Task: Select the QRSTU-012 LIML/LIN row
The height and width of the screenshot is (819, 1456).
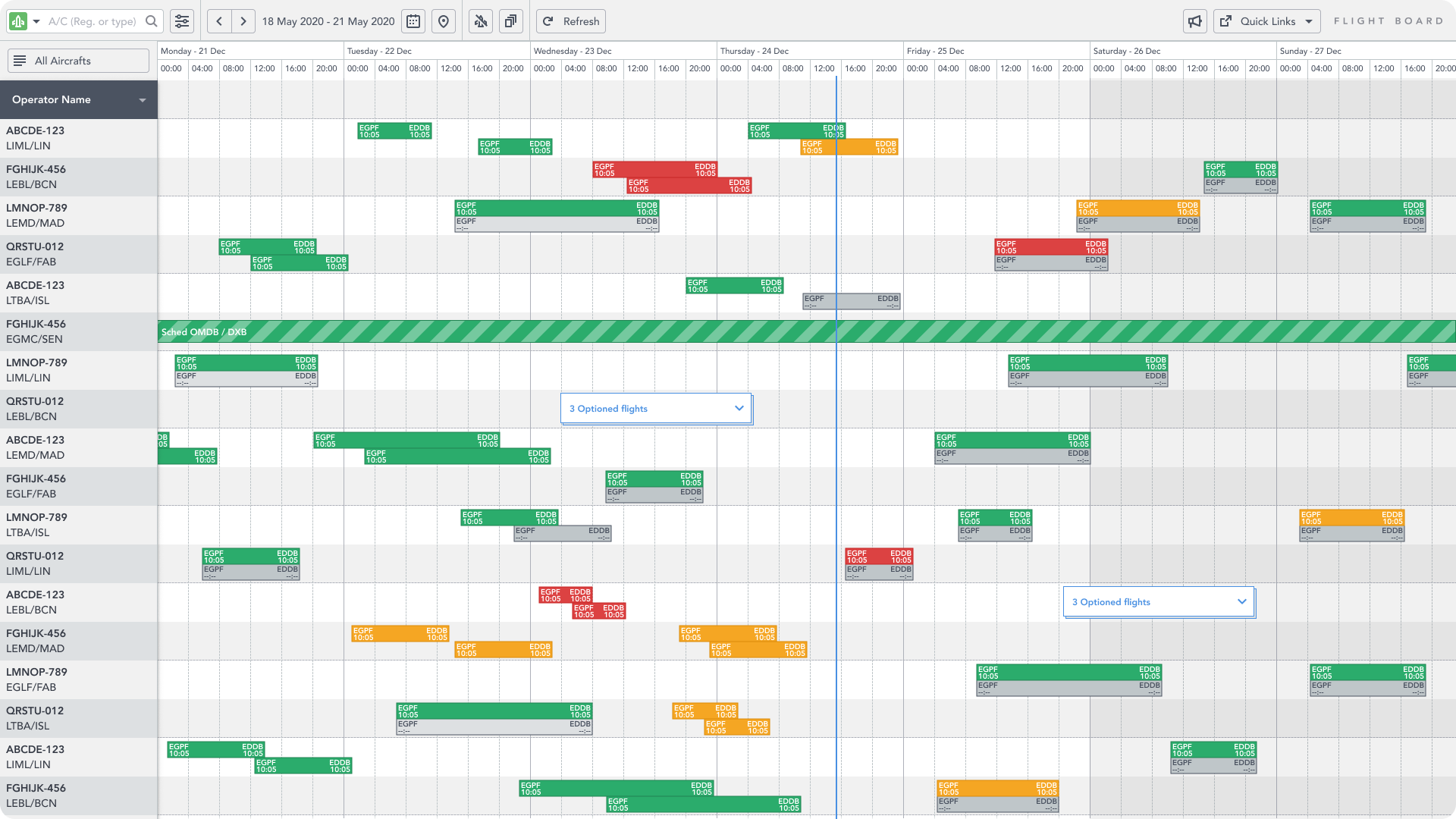Action: point(79,563)
